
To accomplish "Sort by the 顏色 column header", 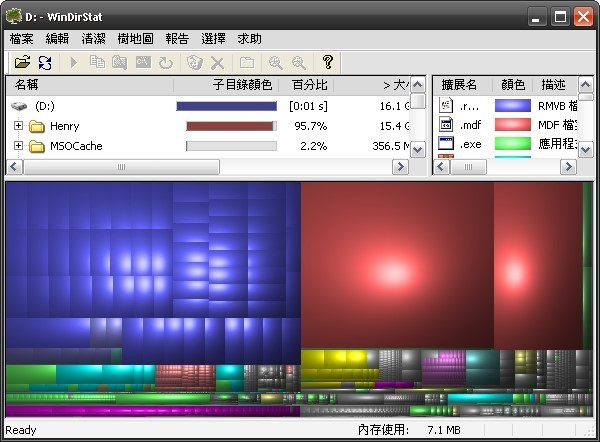I will coord(512,85).
